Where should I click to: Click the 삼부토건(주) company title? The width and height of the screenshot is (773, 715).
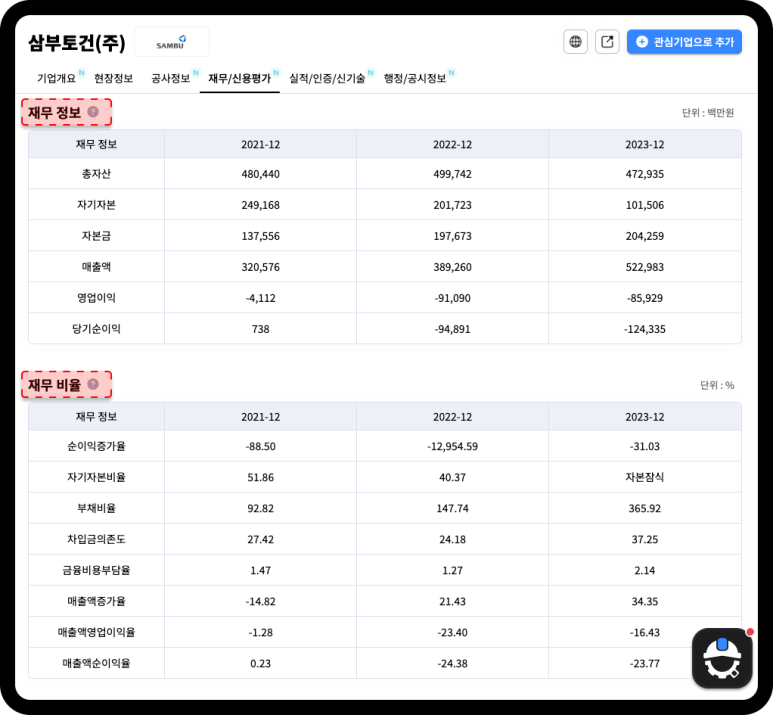[77, 42]
